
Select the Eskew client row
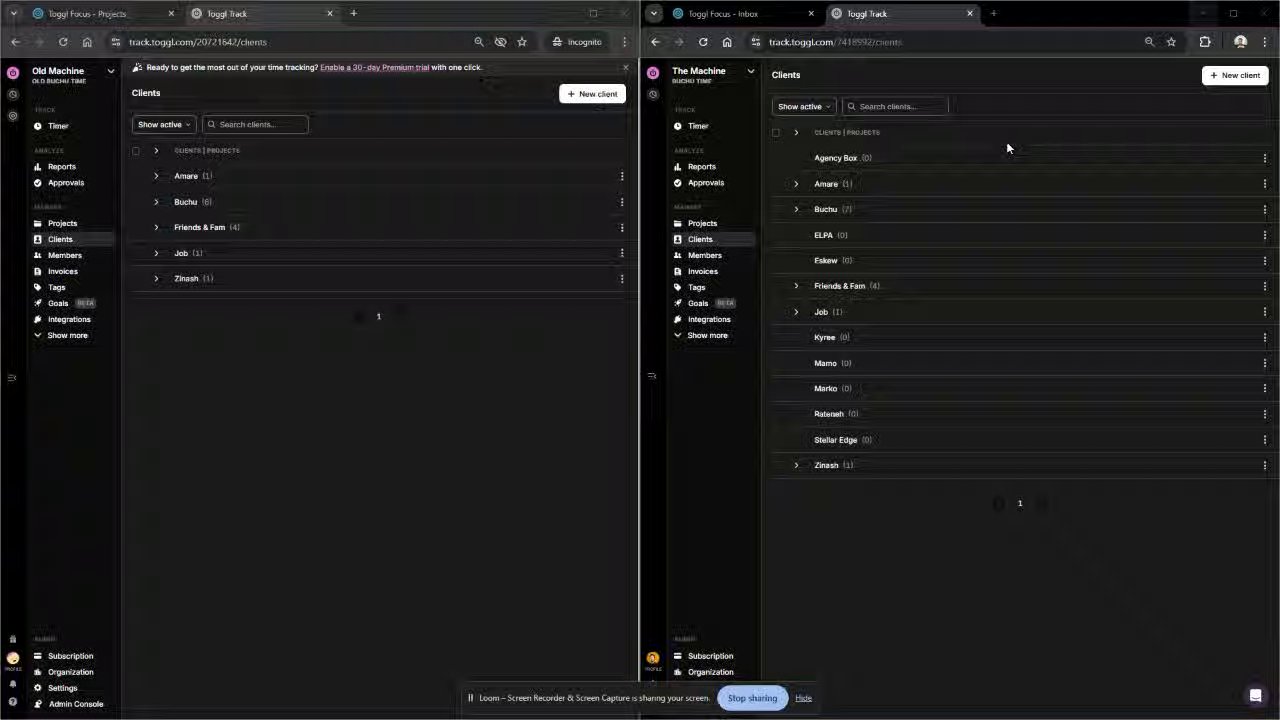pyautogui.click(x=1020, y=261)
